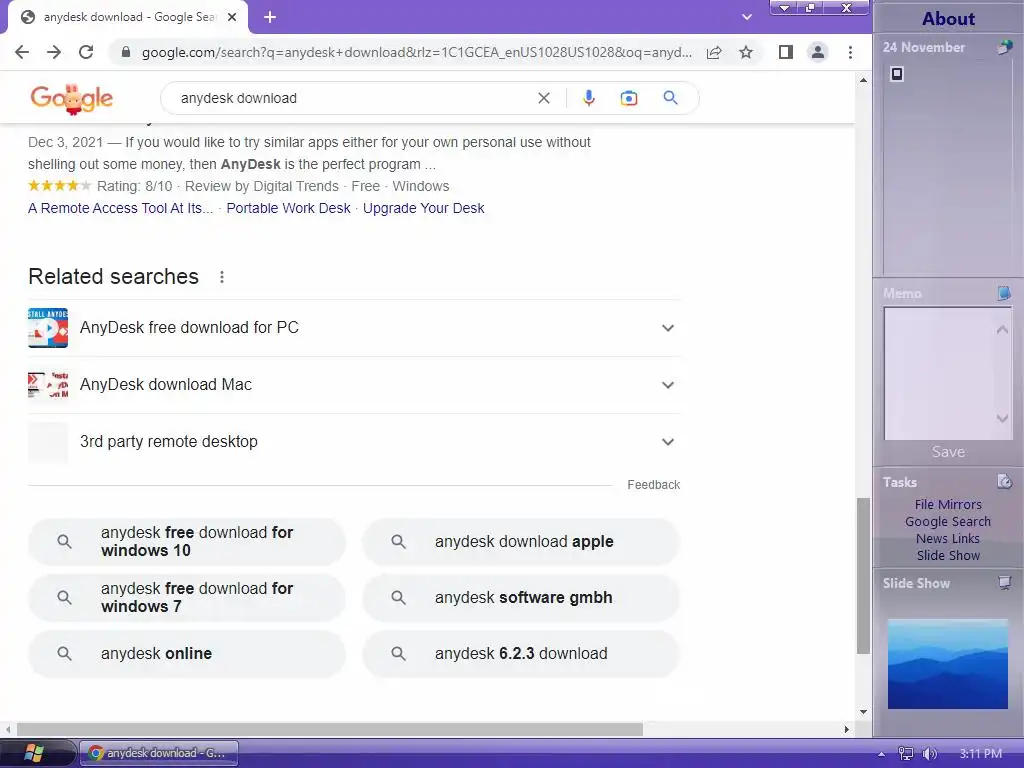Click Feedback link under related searches
1024x768 pixels.
pos(653,485)
